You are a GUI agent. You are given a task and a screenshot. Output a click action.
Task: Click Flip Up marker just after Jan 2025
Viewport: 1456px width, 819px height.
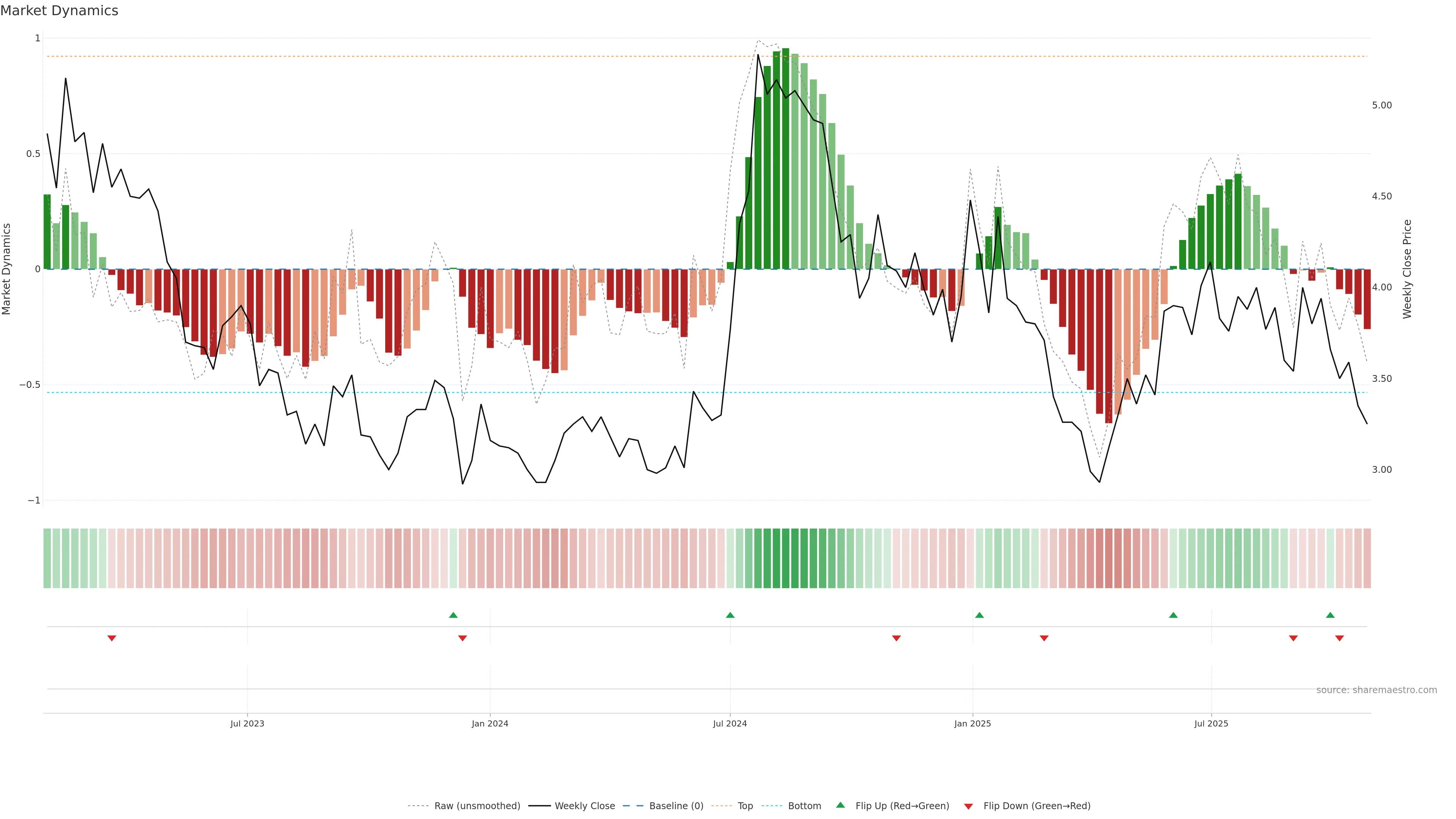[979, 615]
